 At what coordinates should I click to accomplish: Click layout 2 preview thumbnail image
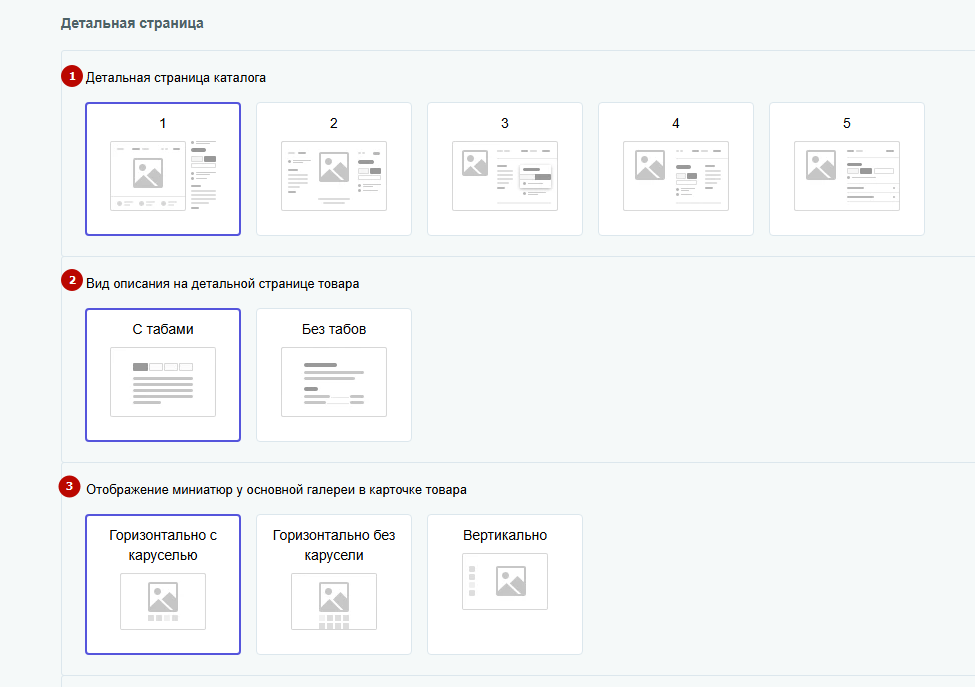(334, 176)
